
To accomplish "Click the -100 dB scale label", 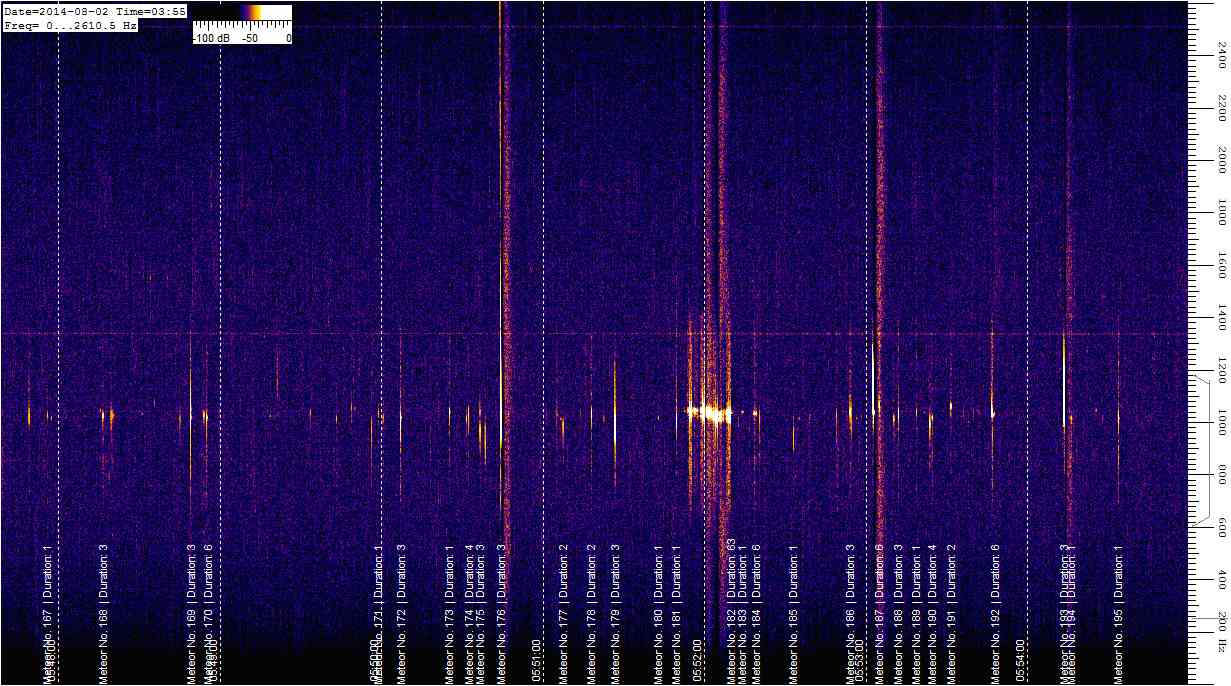I will click(212, 38).
